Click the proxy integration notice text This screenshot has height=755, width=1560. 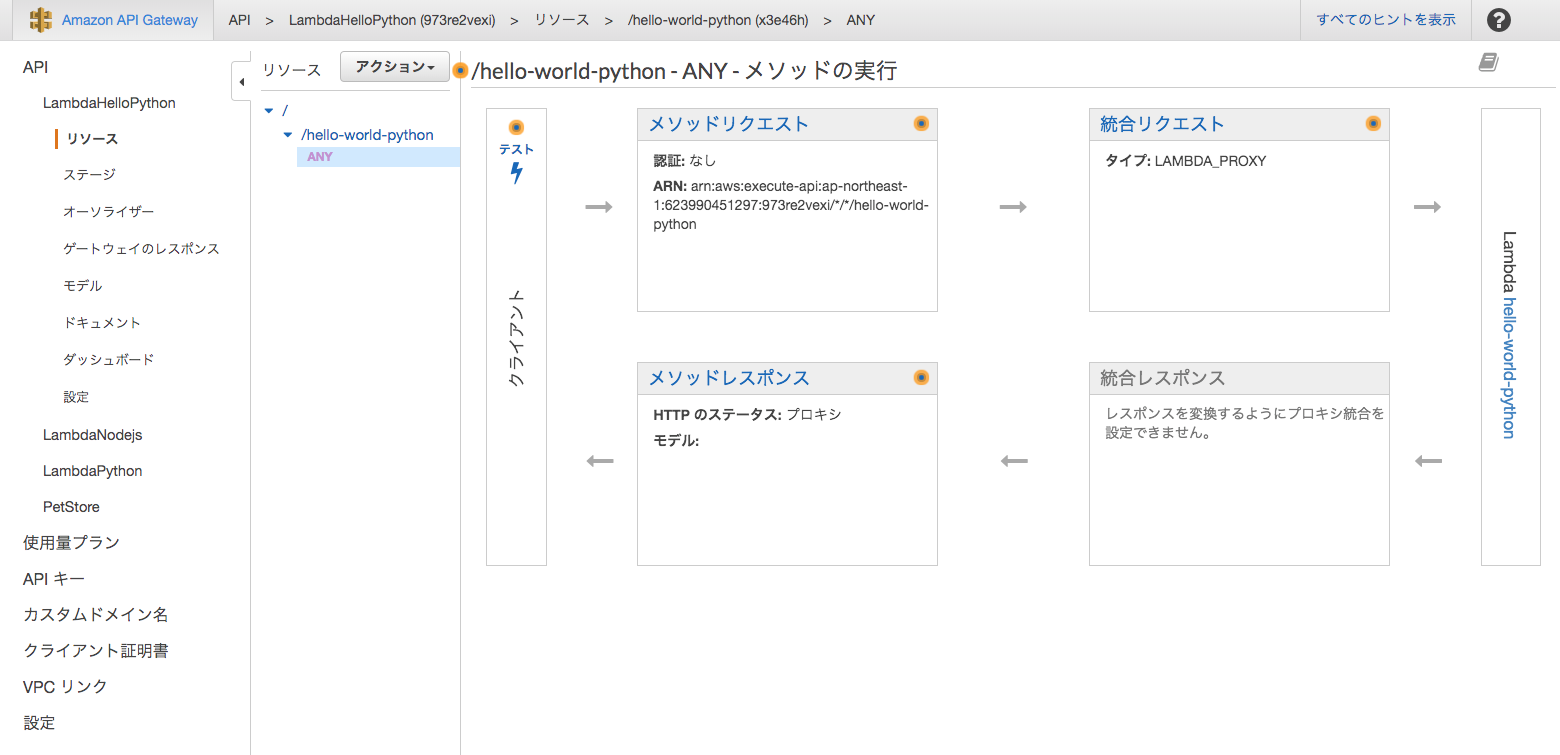[x=1245, y=423]
